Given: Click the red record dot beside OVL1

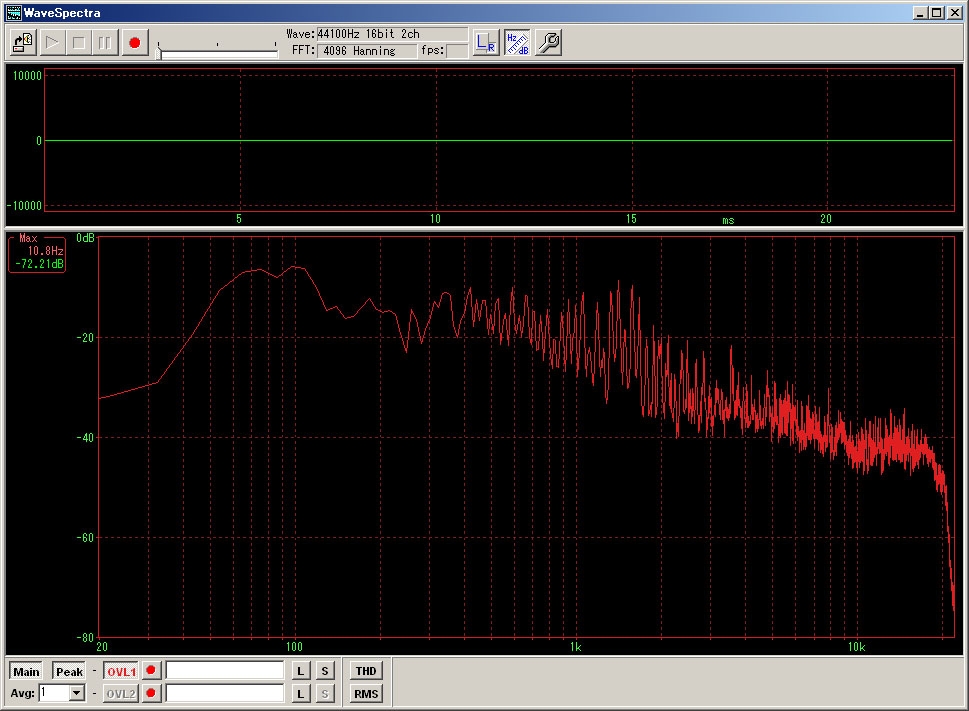Looking at the screenshot, I should coord(151,671).
